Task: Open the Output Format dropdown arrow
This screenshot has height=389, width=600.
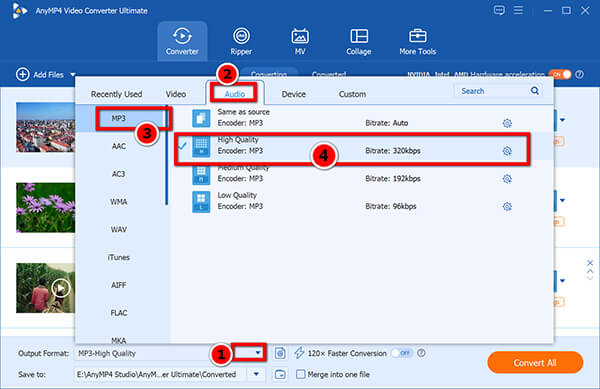Action: [x=258, y=352]
